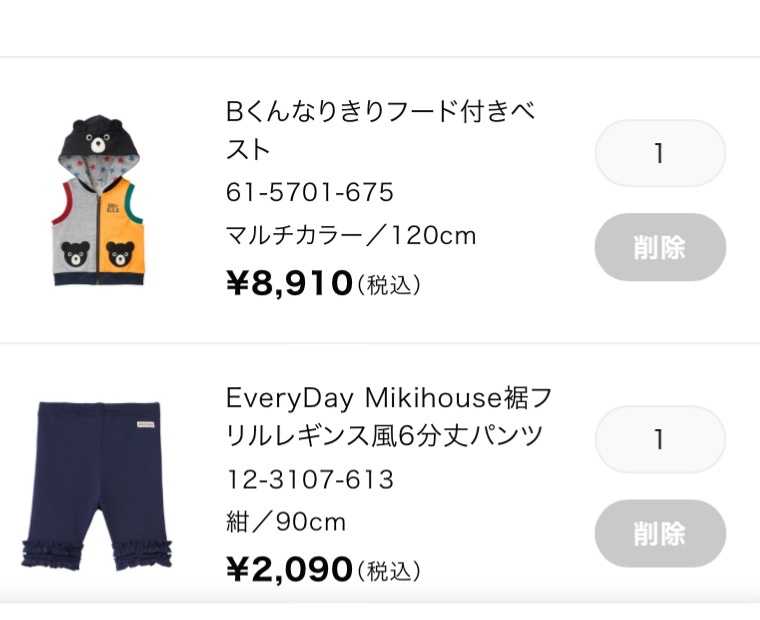This screenshot has width=760, height=620.
Task: Open the navy leggings product thumbnail
Action: 98,485
